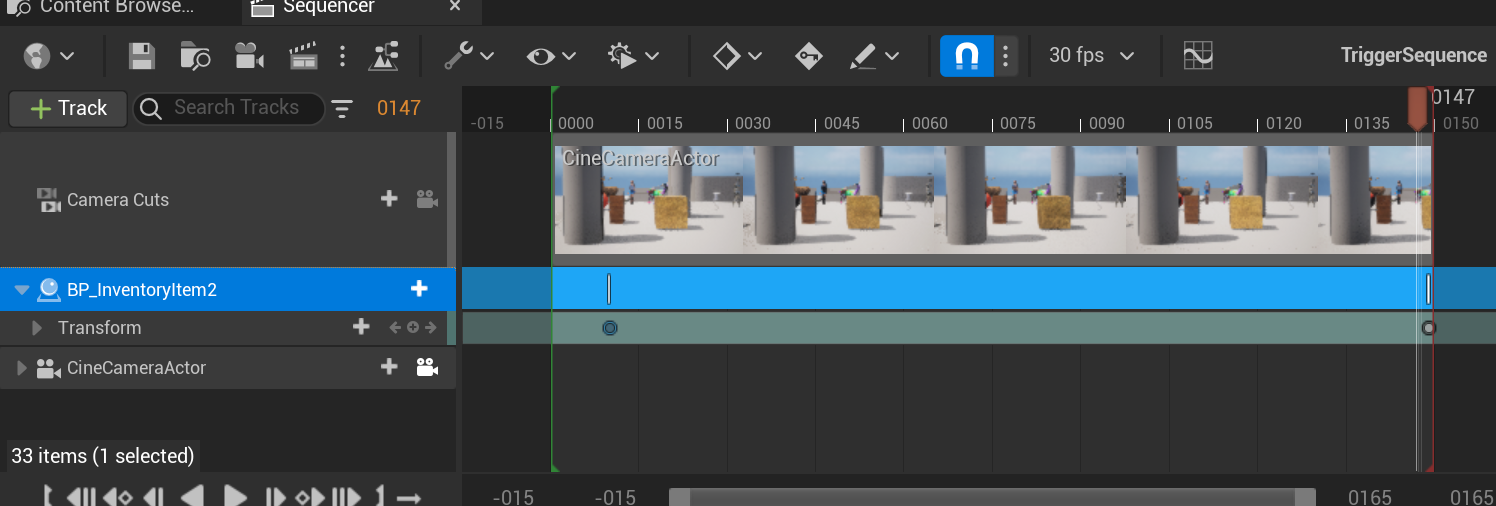The width and height of the screenshot is (1496, 506).
Task: Click the CineCameraActor camera cut thumbnail strip
Action: coord(993,200)
